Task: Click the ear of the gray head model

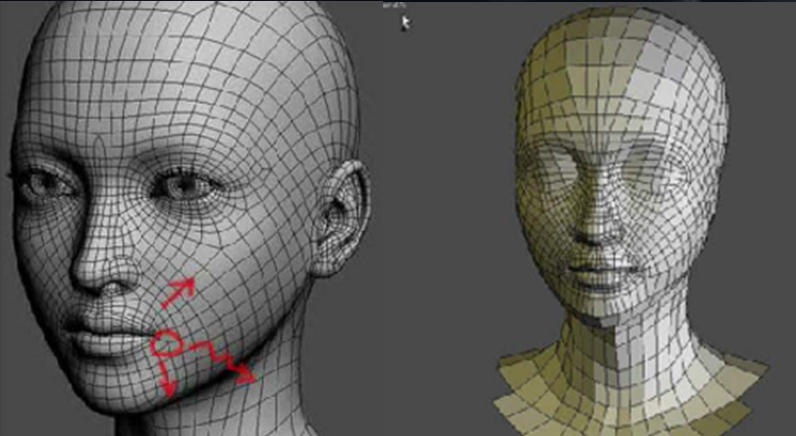Action: [x=340, y=218]
